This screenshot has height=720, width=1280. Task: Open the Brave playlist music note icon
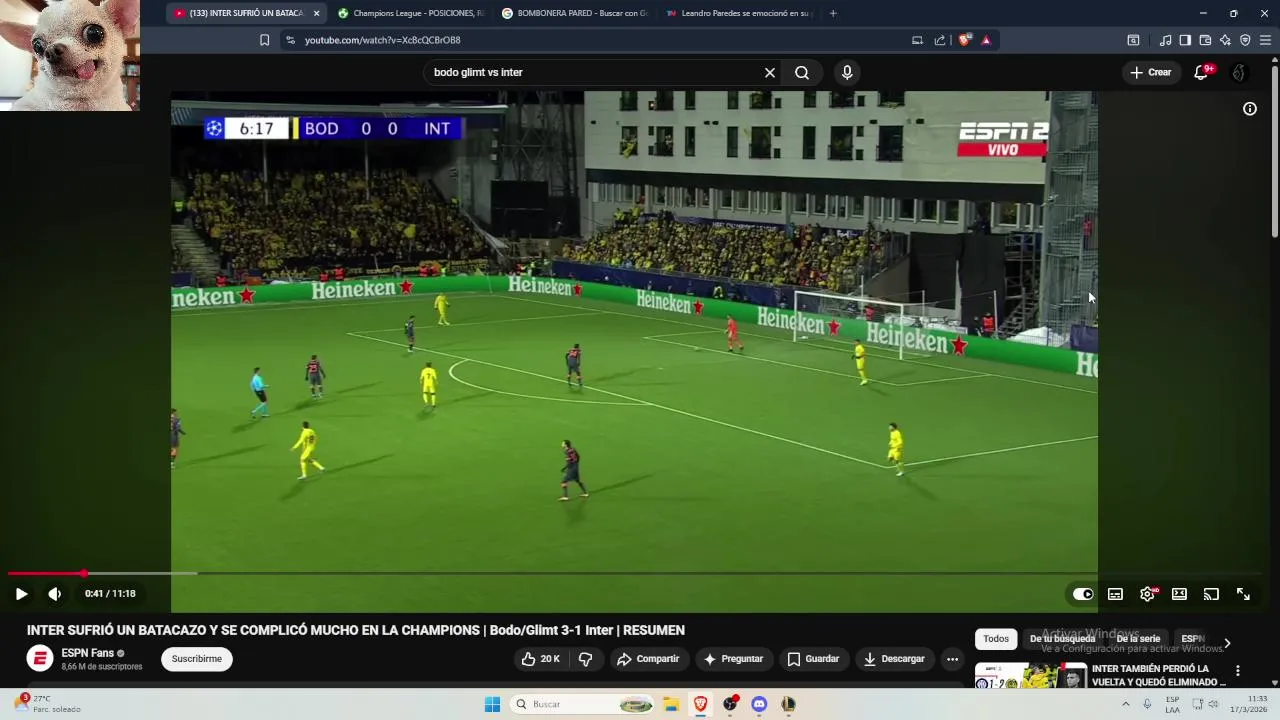(x=1165, y=40)
